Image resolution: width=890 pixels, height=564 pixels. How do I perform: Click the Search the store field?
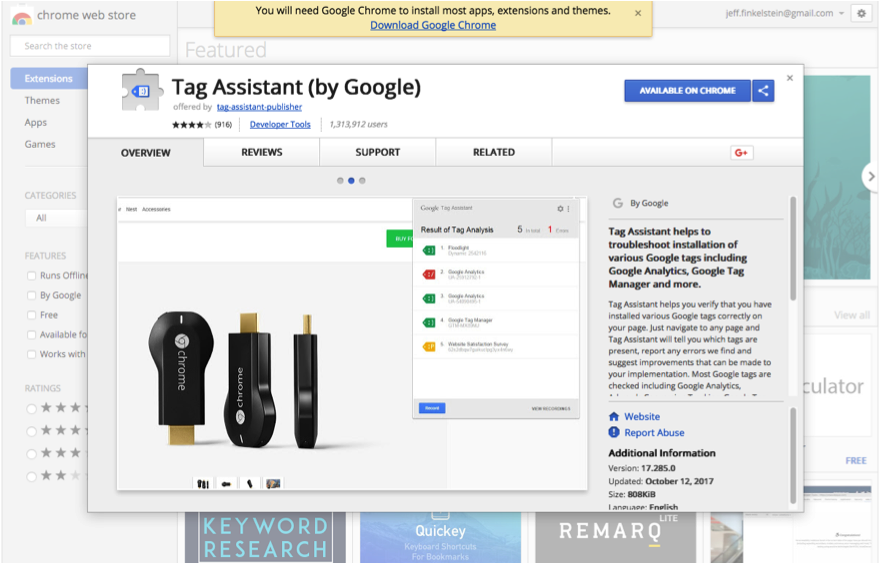[x=90, y=46]
